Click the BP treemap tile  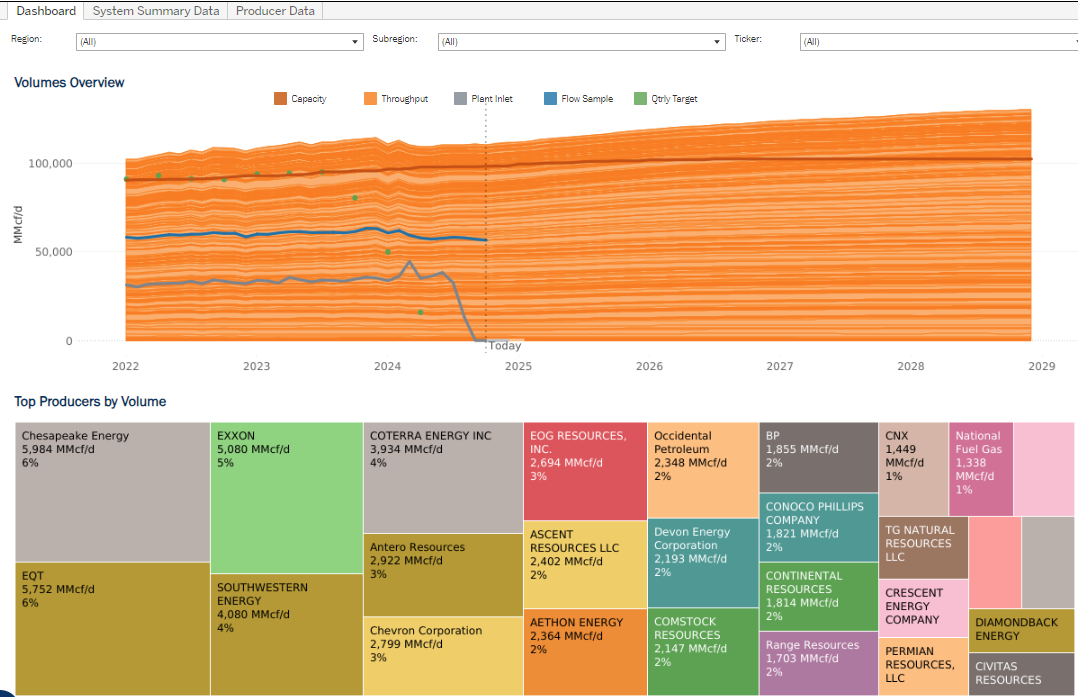[819, 457]
